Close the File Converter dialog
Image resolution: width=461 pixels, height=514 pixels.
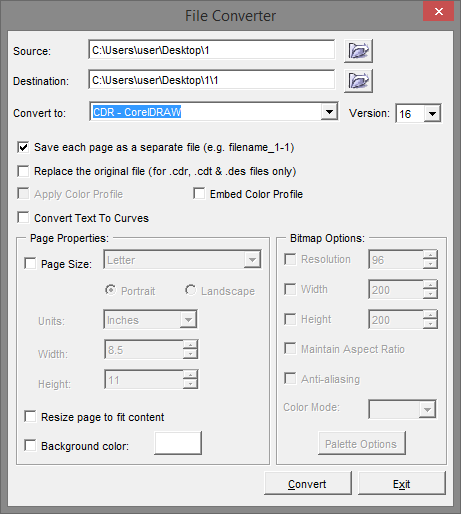(439, 12)
